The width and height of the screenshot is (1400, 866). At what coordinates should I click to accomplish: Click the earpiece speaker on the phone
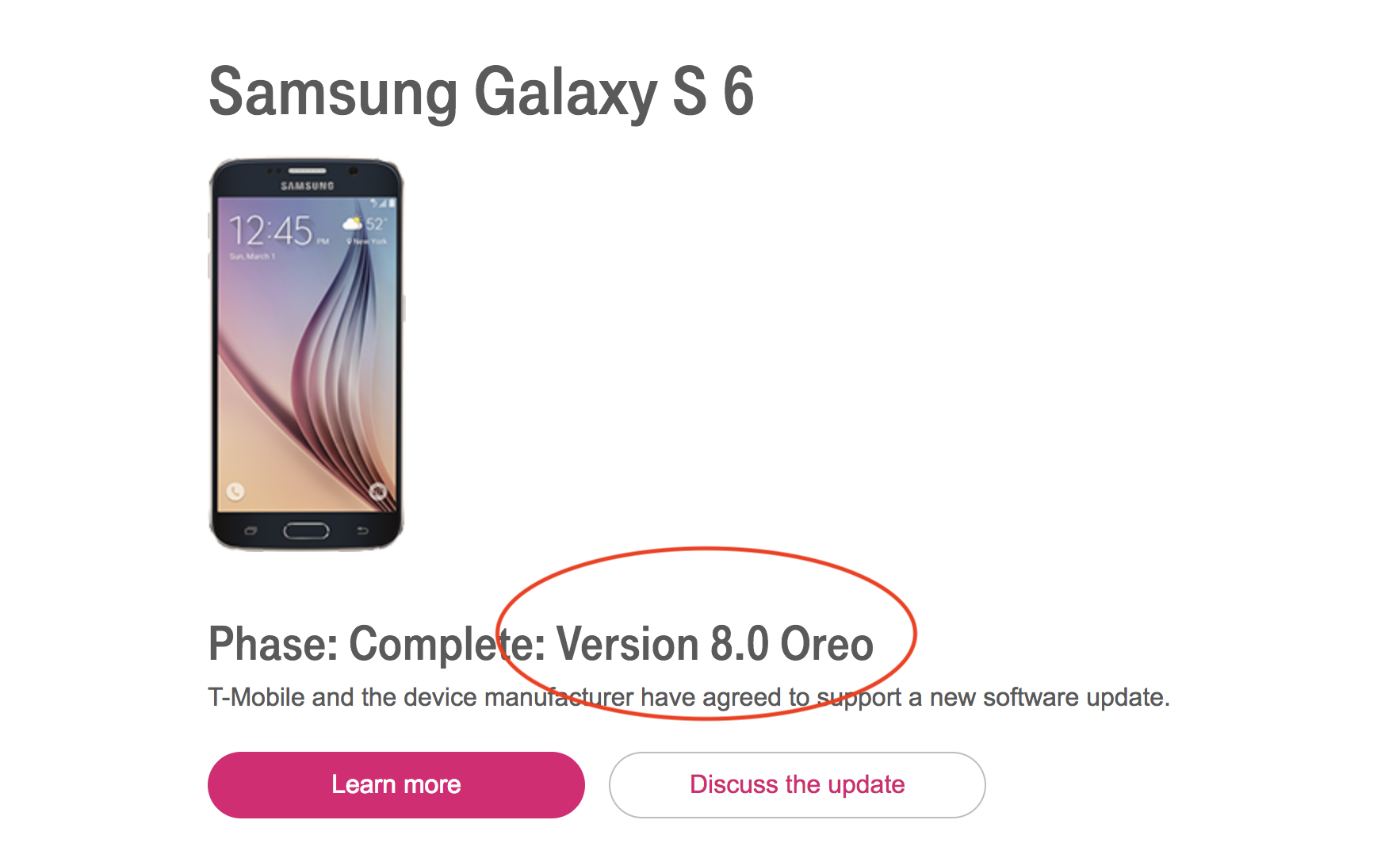point(307,171)
